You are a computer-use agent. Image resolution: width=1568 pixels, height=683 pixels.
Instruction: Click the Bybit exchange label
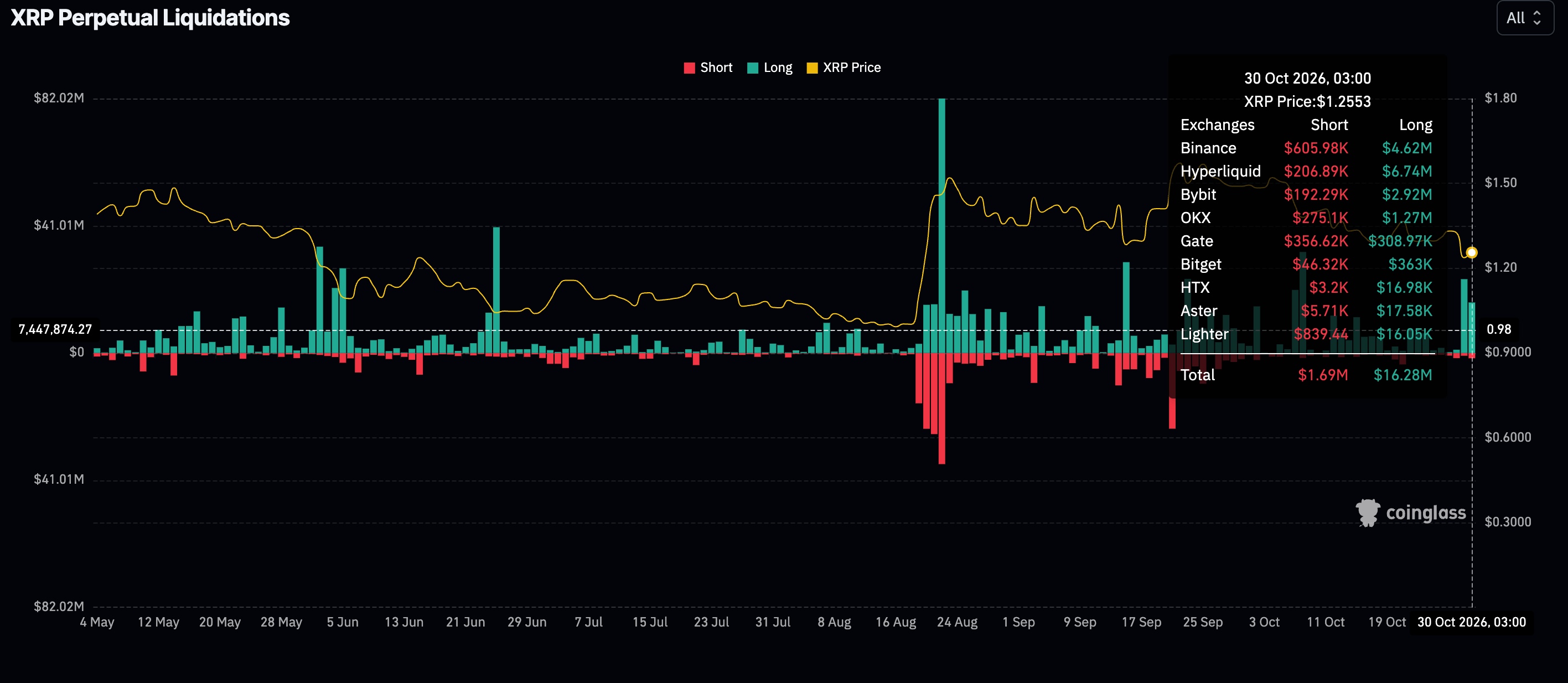click(x=1198, y=195)
